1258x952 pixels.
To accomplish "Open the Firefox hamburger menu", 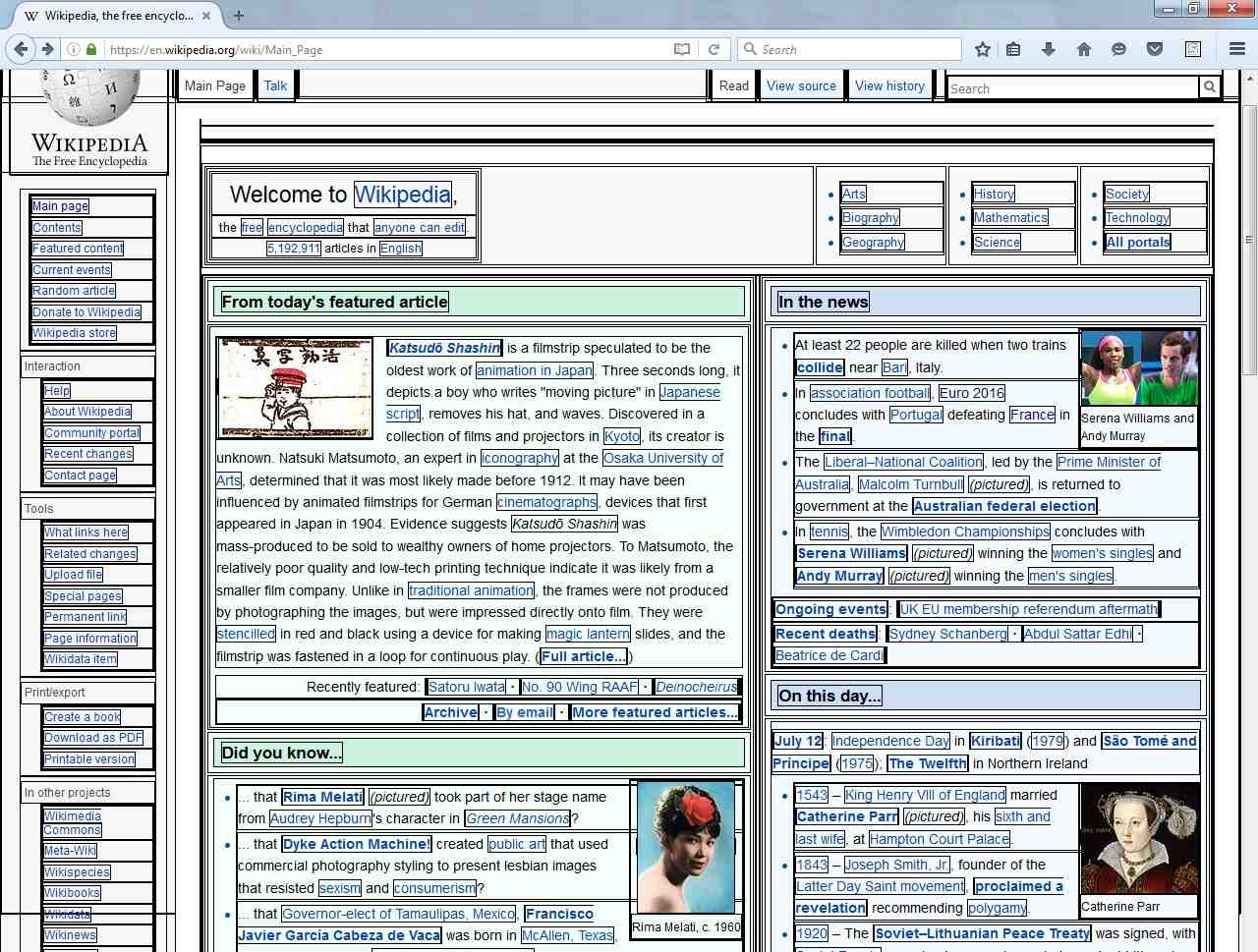I will [1237, 49].
